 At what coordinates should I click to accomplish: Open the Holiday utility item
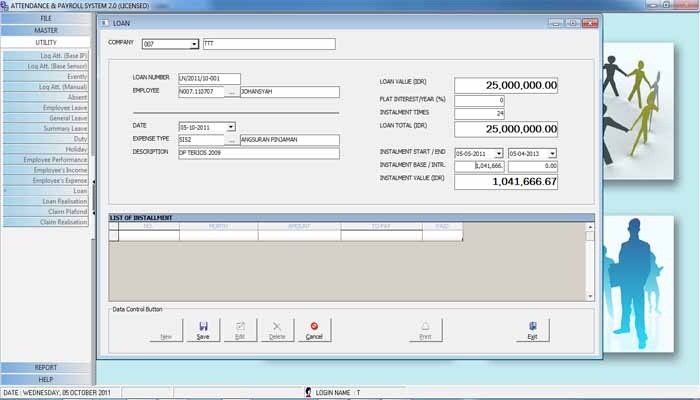click(46, 149)
